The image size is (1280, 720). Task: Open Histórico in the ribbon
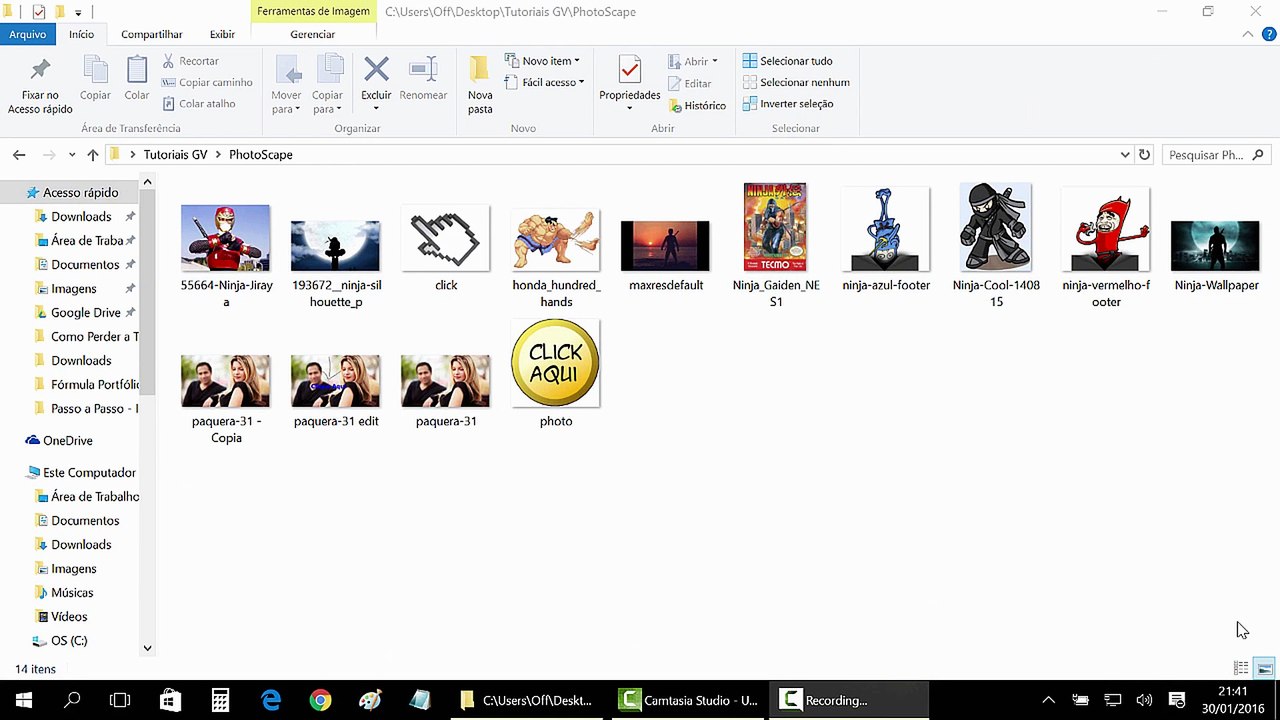point(696,105)
